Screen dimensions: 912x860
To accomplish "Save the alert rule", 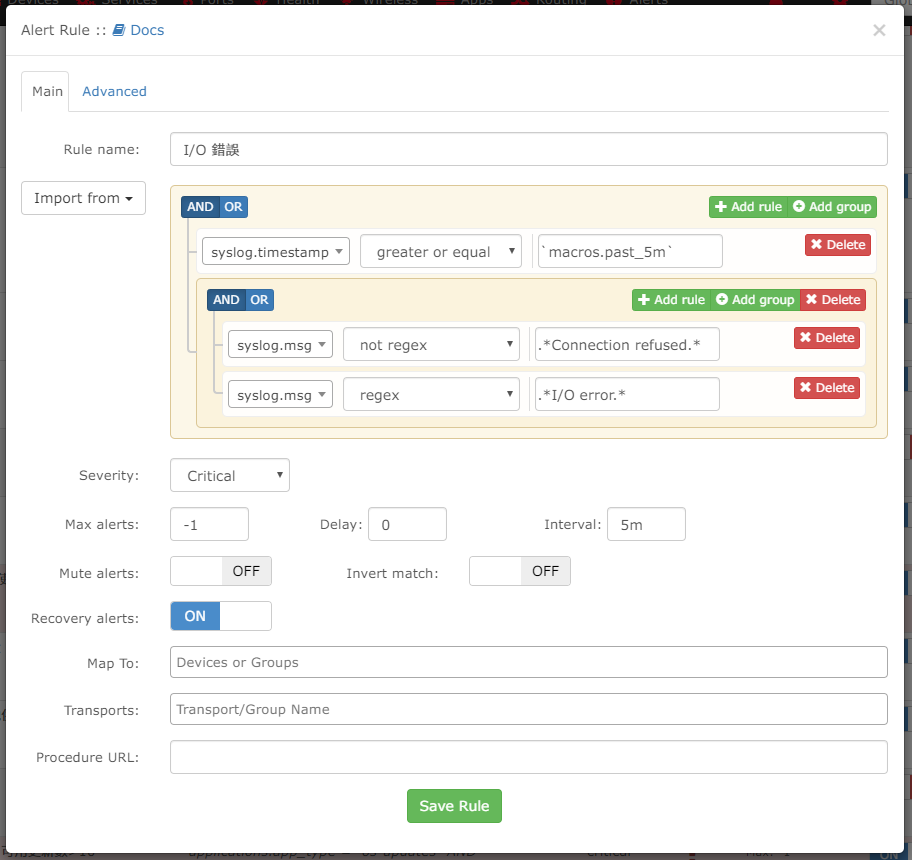I will point(454,806).
